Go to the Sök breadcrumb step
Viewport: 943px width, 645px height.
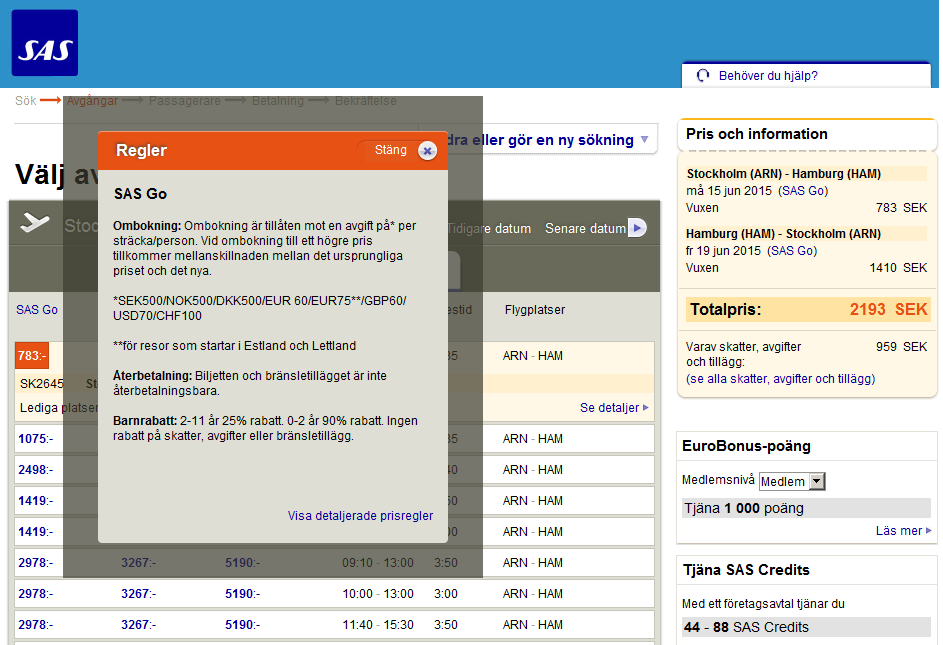[x=25, y=100]
